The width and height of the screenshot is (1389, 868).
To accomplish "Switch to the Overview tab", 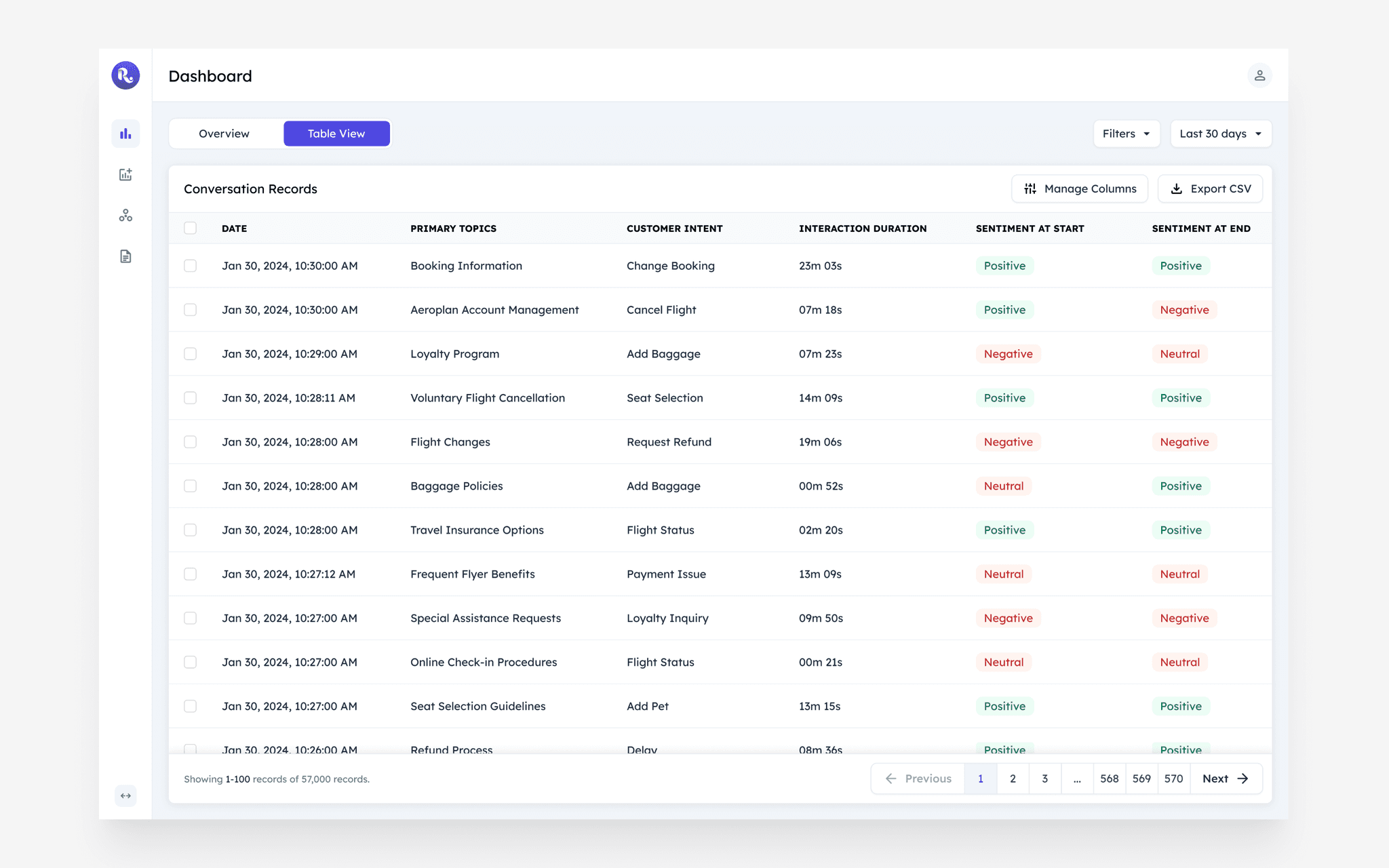I will pos(224,134).
